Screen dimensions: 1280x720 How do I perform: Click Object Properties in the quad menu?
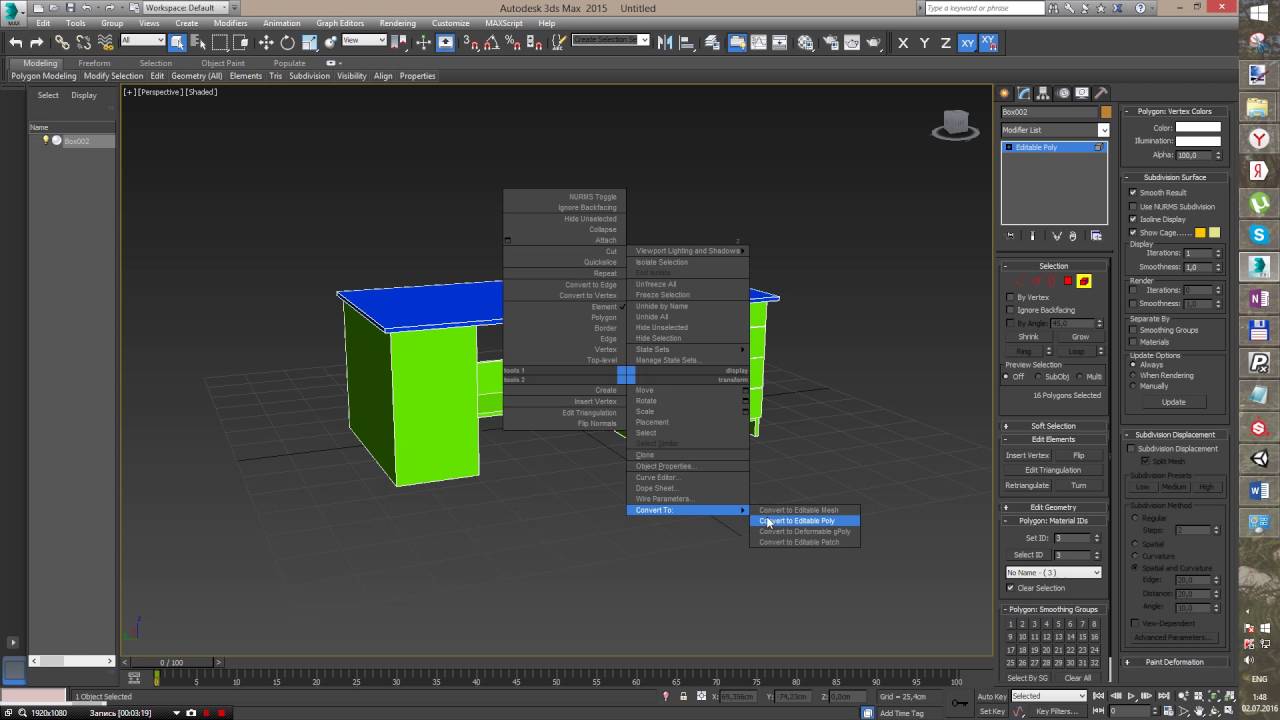point(664,466)
